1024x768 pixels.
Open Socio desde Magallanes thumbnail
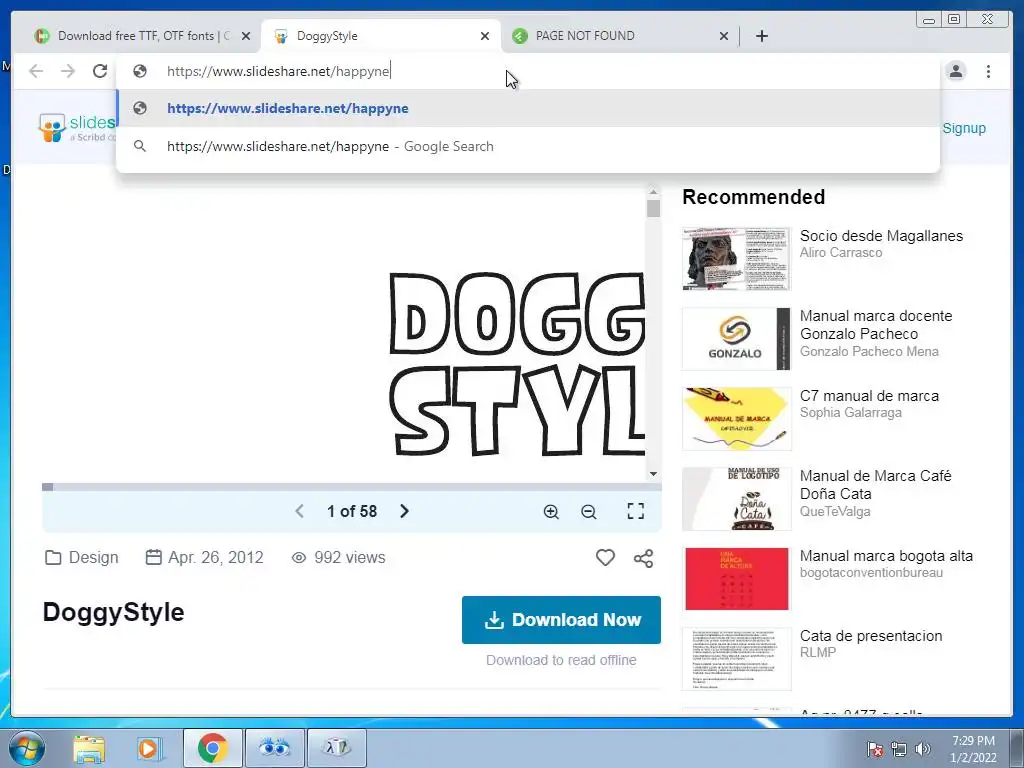(x=737, y=259)
